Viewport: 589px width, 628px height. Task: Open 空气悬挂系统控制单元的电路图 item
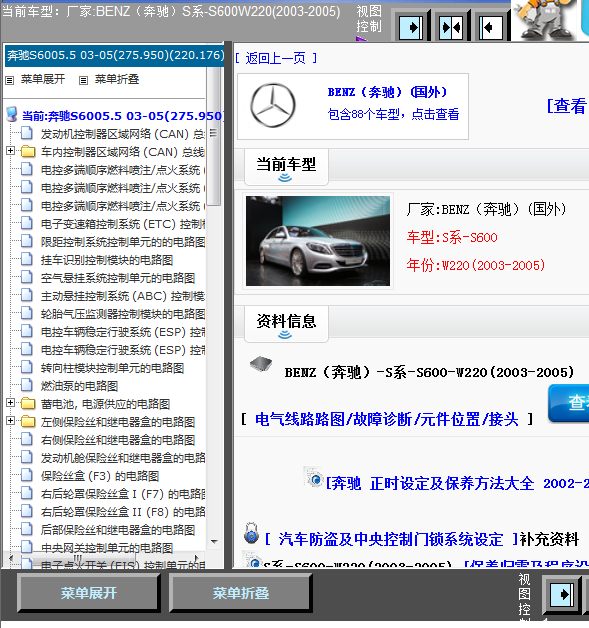[118, 278]
